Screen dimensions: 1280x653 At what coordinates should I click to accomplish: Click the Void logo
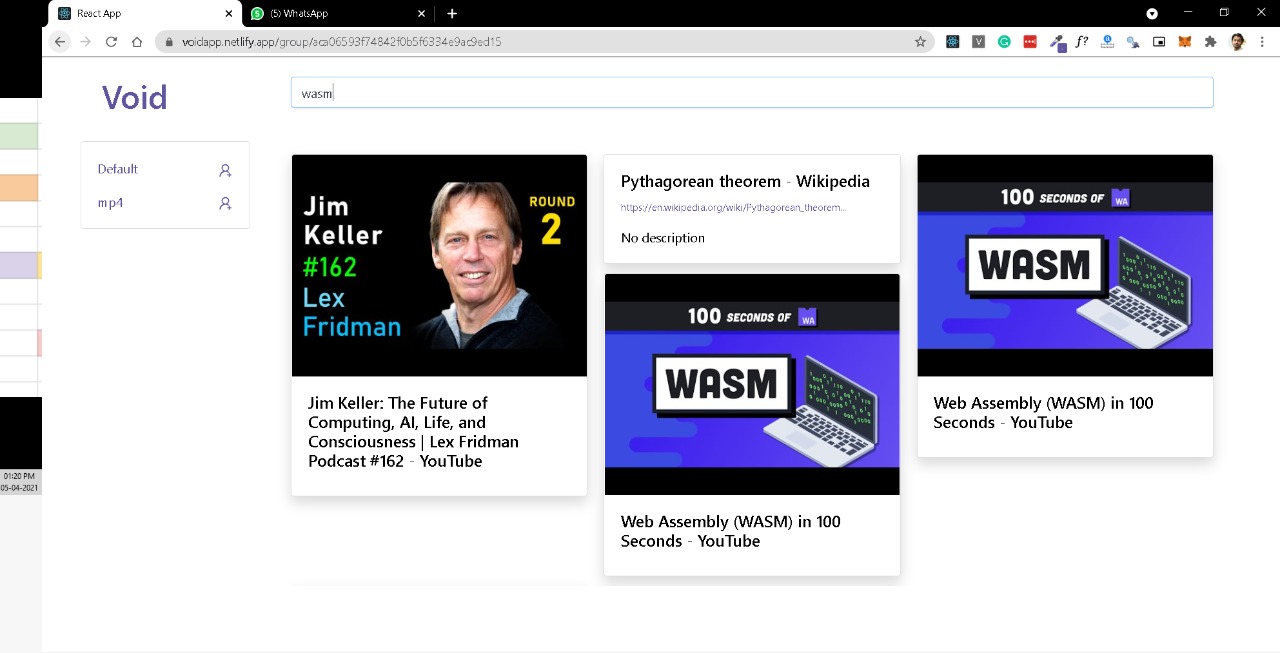134,97
